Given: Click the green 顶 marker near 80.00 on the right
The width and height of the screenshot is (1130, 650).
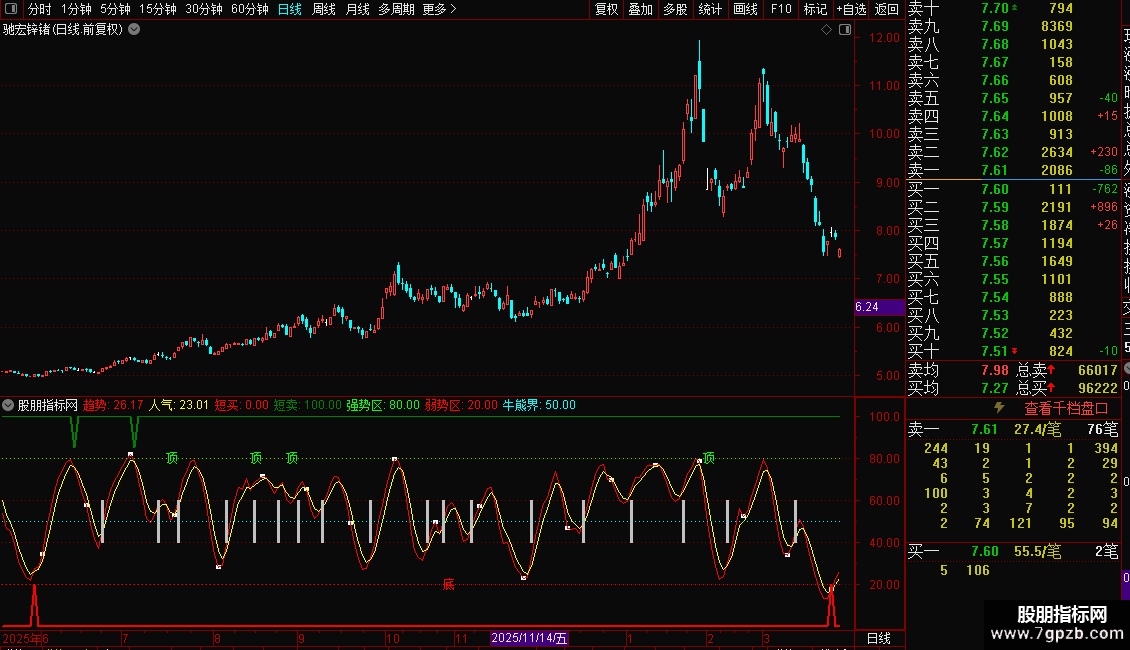Looking at the screenshot, I should 709,458.
